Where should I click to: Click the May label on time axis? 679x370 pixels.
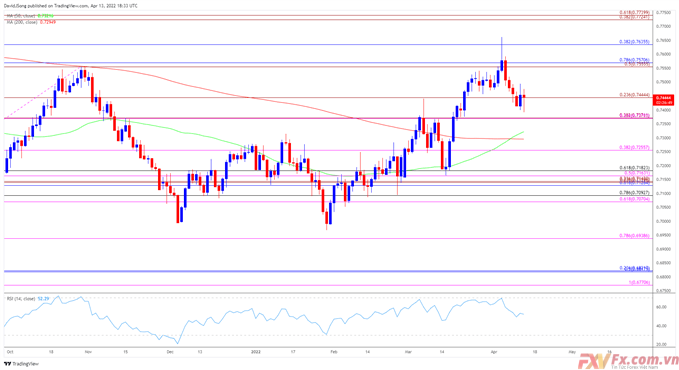(x=572, y=352)
